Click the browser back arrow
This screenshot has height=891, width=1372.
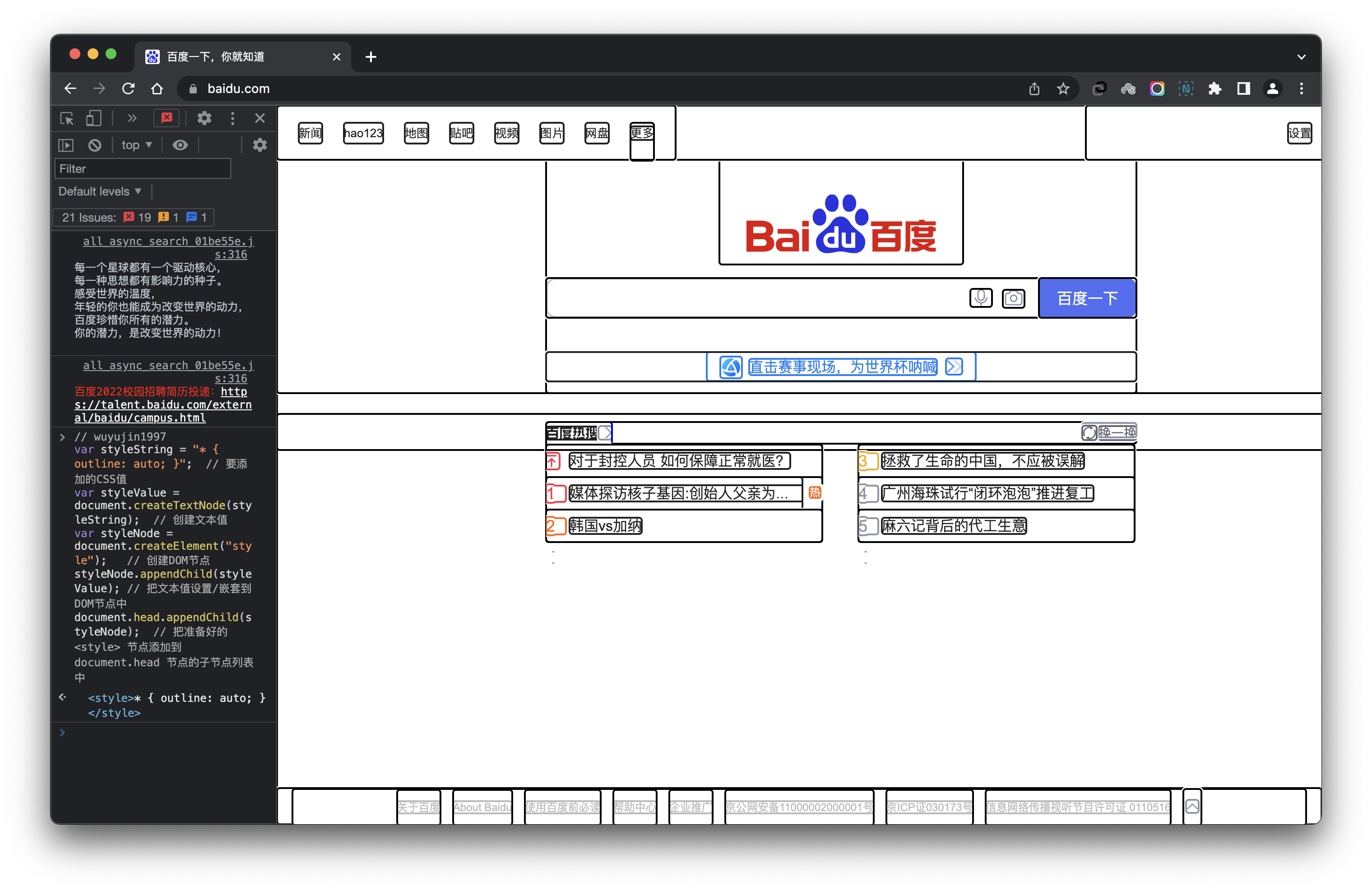tap(70, 88)
